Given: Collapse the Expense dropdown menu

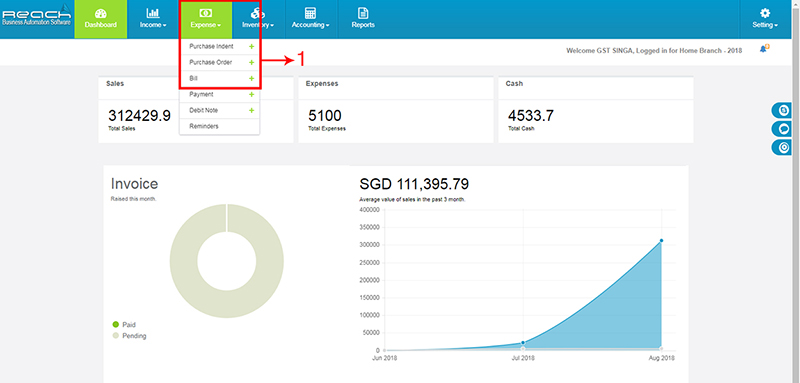Looking at the screenshot, I should tap(206, 19).
